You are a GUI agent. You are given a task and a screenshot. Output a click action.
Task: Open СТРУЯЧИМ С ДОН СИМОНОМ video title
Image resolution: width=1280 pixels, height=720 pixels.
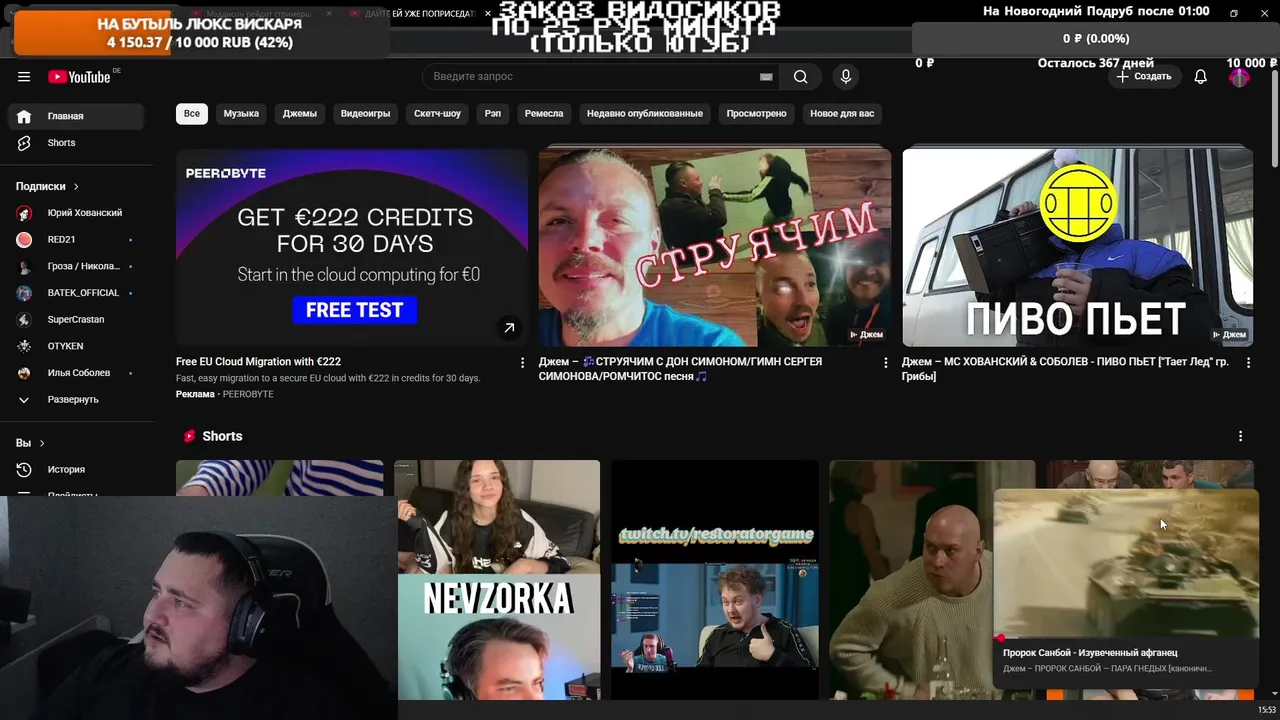pos(680,369)
